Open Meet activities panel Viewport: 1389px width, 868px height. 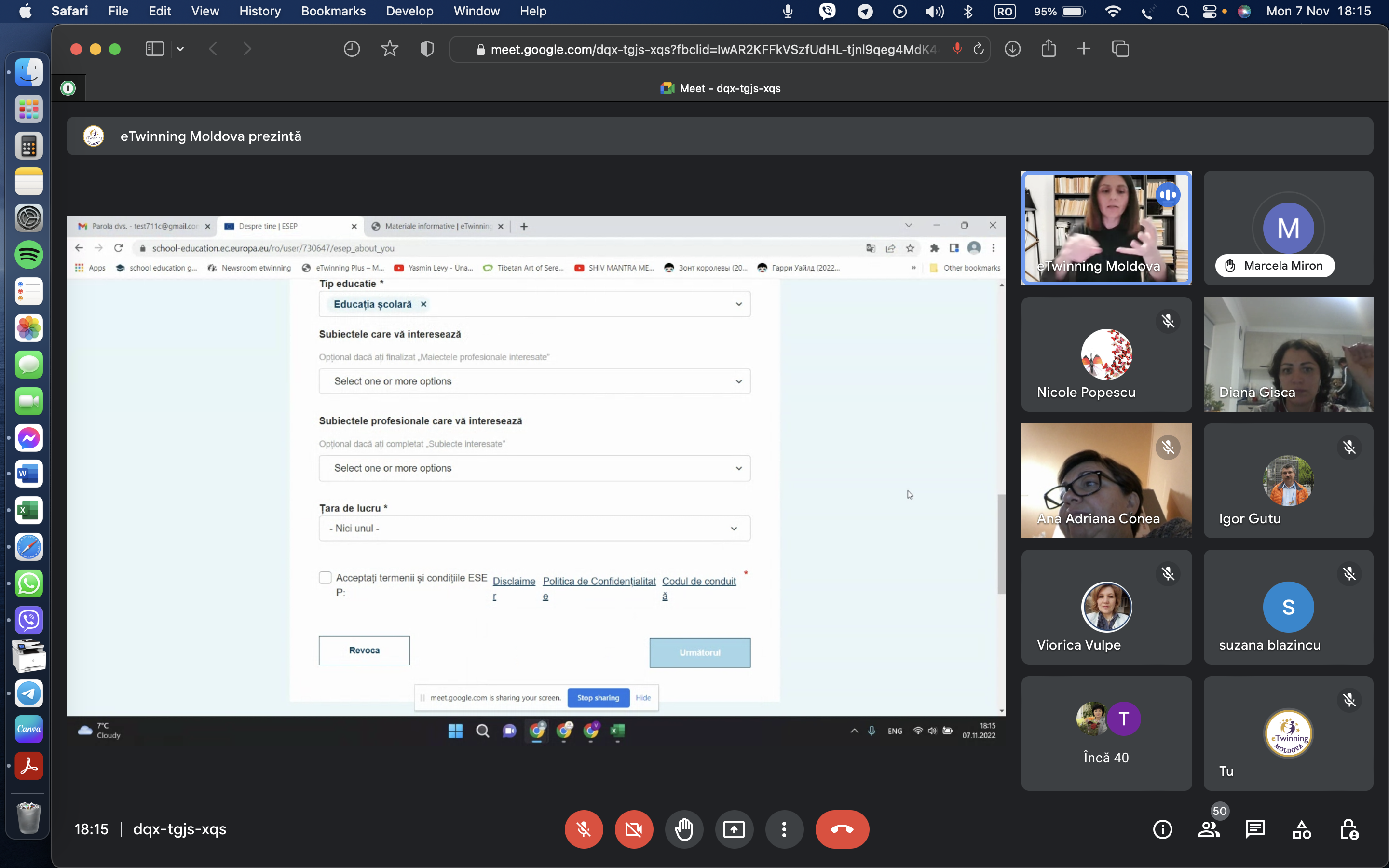click(x=1302, y=829)
